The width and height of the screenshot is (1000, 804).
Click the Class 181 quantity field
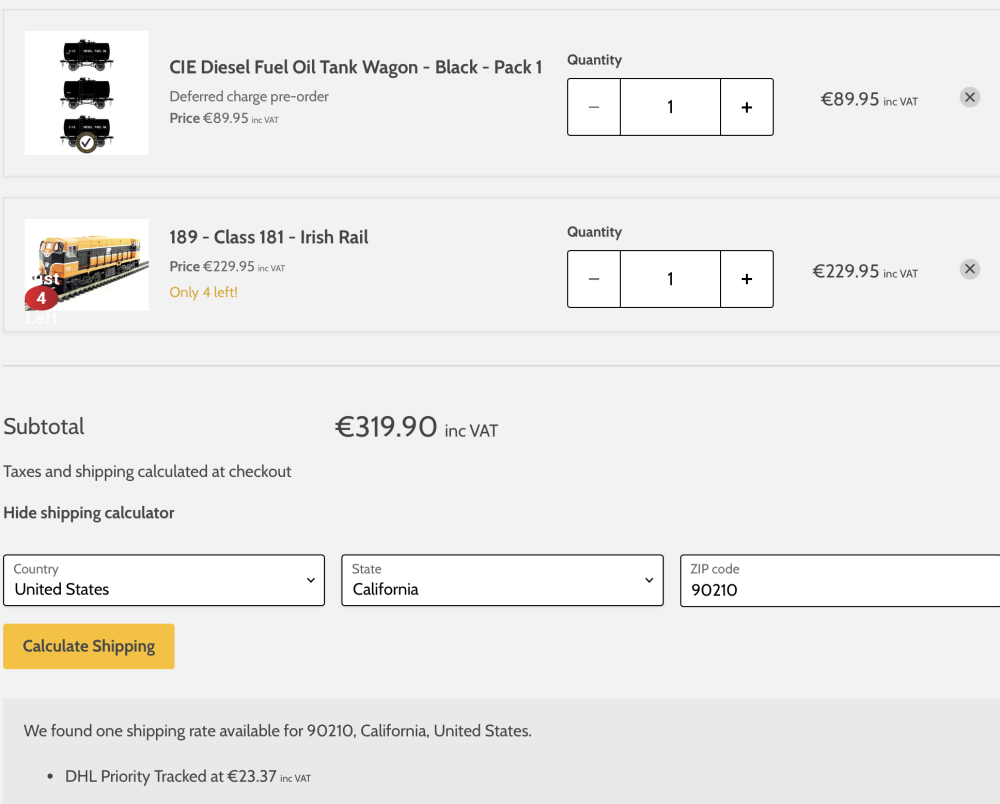click(x=670, y=279)
